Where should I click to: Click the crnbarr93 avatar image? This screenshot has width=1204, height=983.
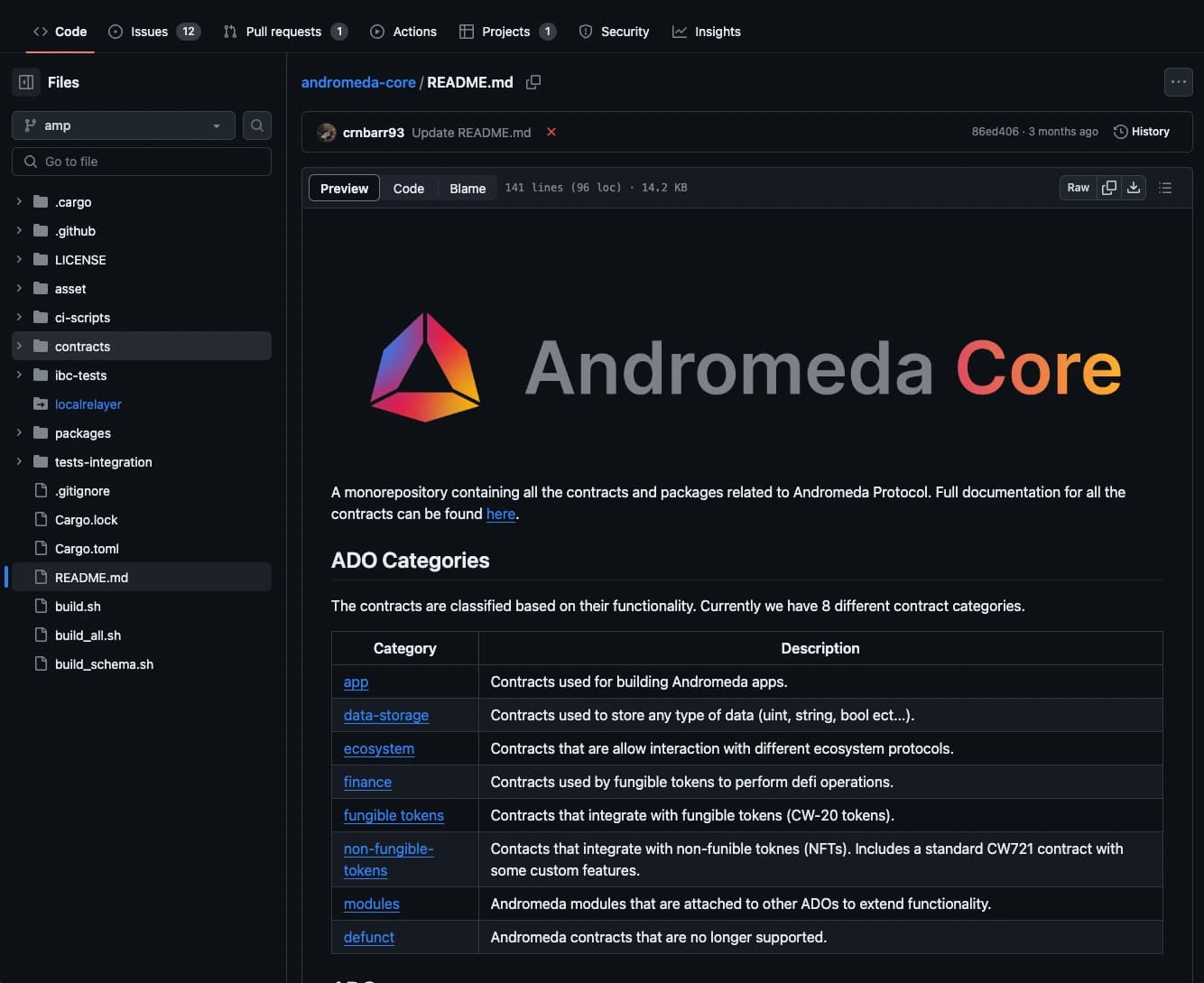327,133
